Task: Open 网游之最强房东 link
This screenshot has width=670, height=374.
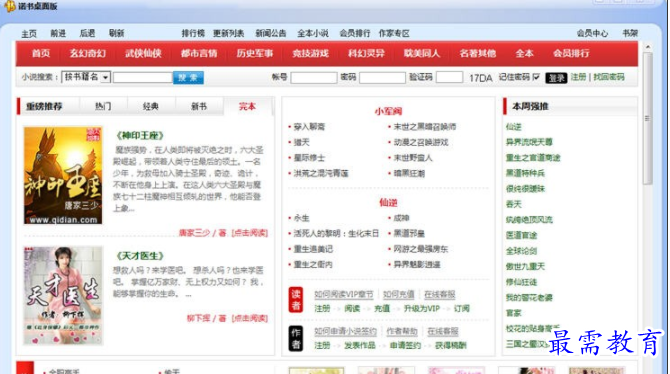Action: (x=420, y=249)
